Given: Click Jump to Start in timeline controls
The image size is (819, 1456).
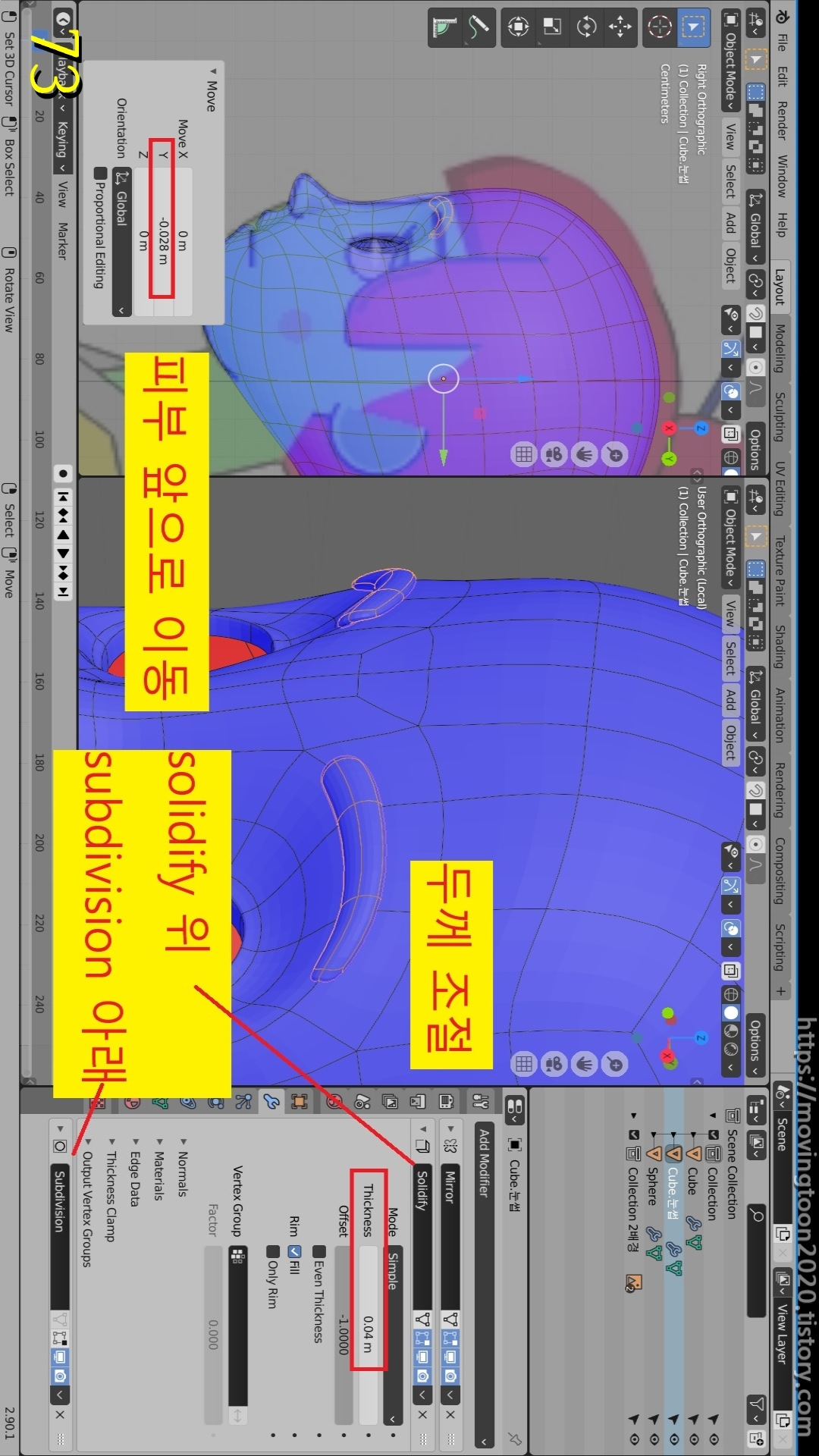Looking at the screenshot, I should (x=63, y=497).
